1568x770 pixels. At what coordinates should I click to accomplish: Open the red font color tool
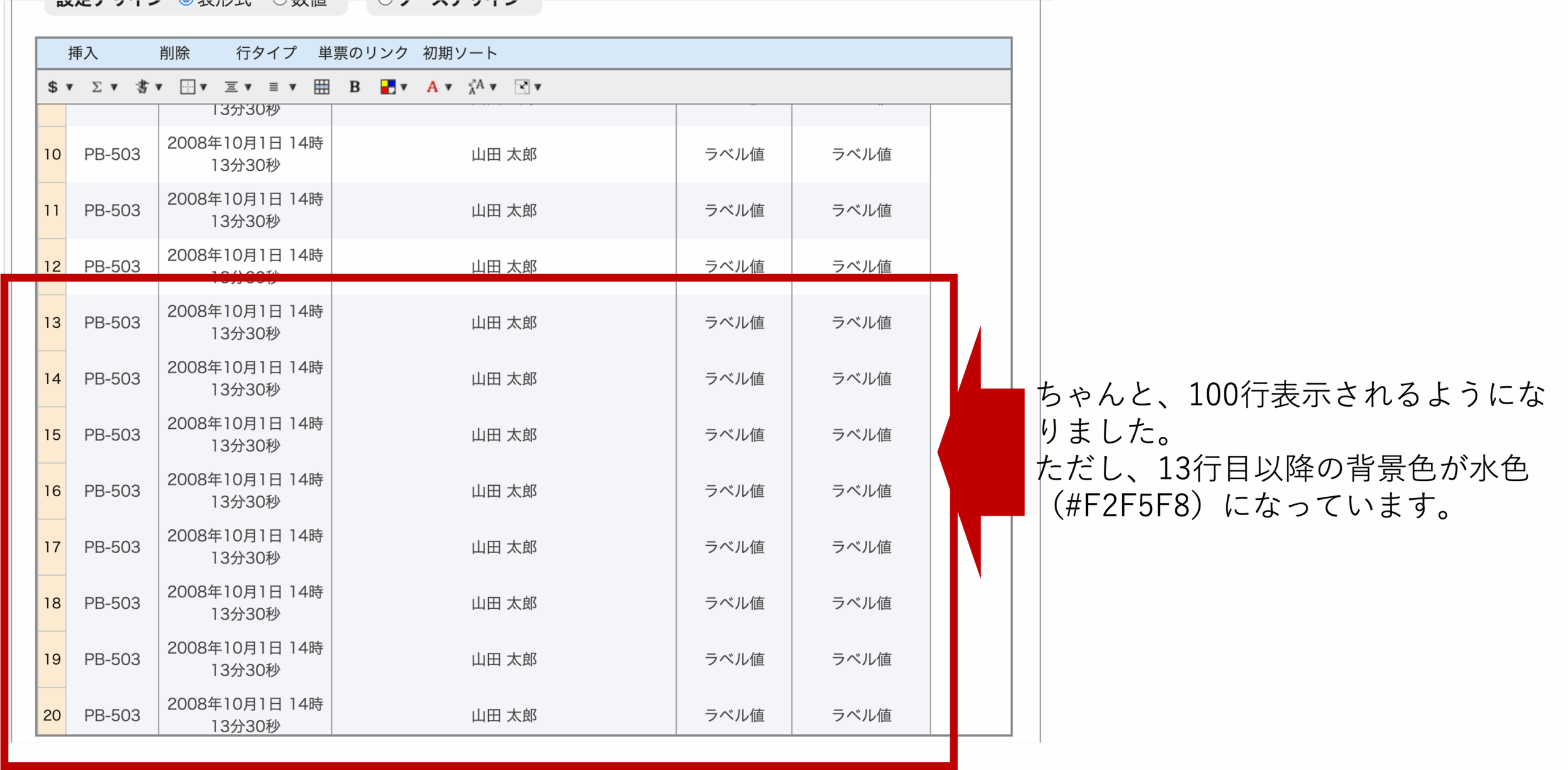click(439, 87)
